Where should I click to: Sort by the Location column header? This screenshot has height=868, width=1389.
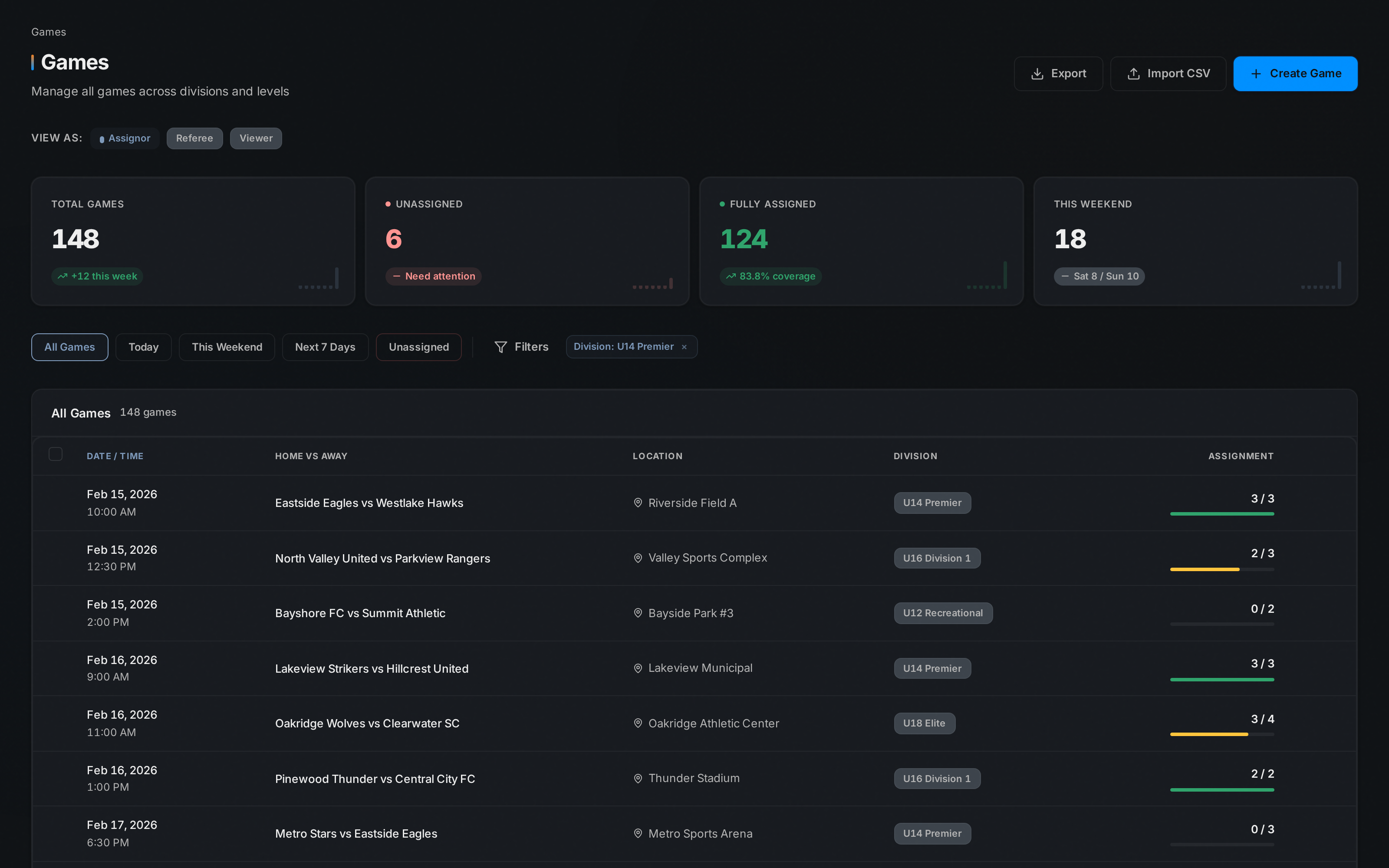(657, 457)
